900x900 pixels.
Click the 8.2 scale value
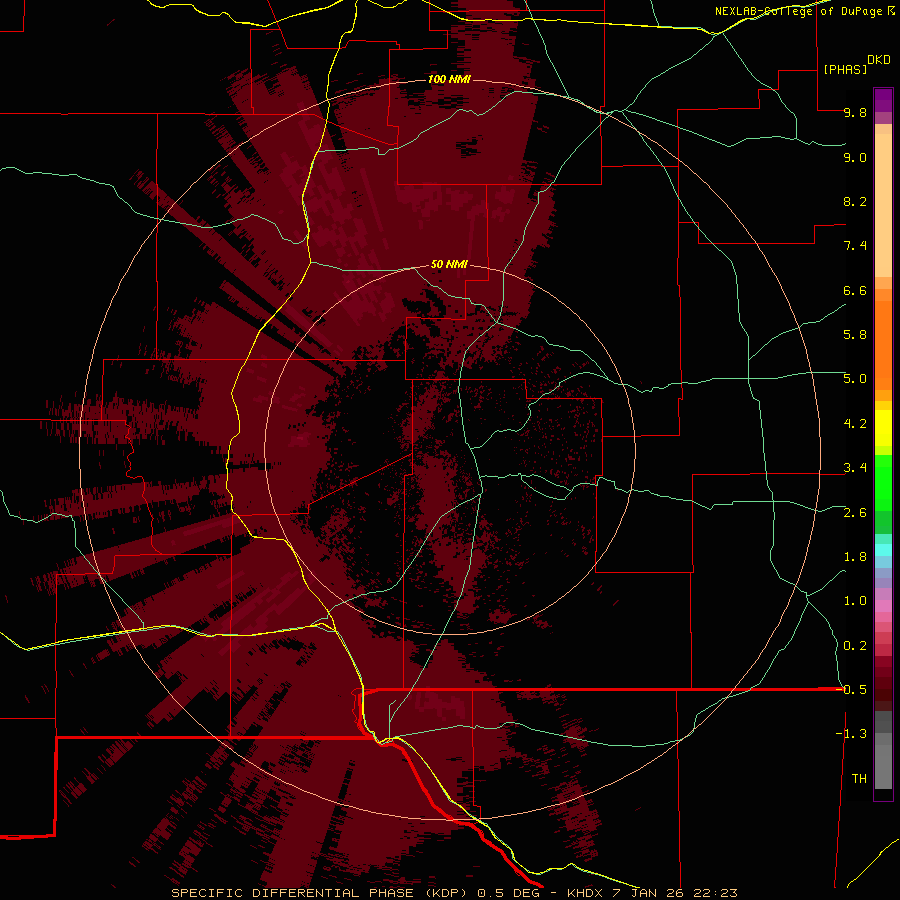855,201
